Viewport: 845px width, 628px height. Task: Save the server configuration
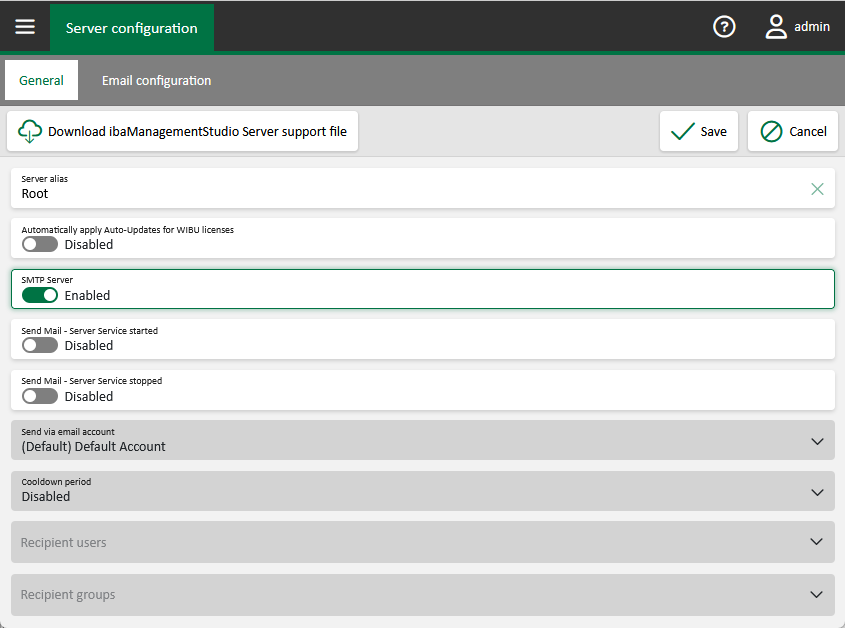point(698,131)
